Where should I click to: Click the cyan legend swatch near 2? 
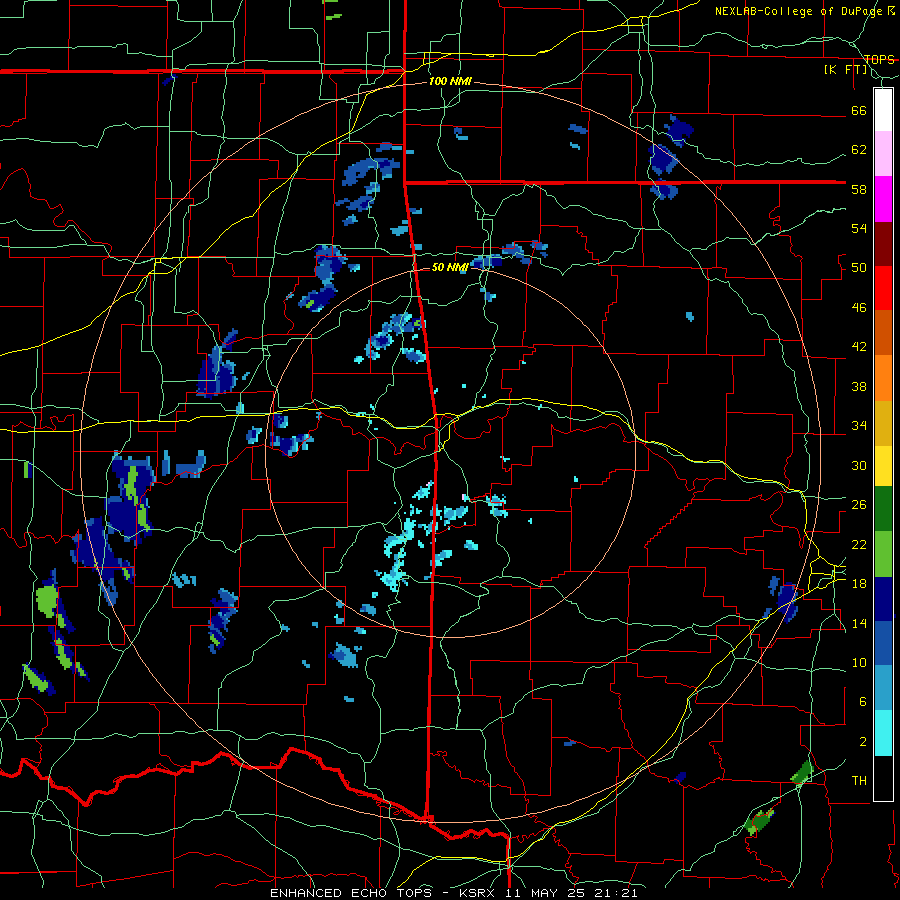tap(883, 733)
